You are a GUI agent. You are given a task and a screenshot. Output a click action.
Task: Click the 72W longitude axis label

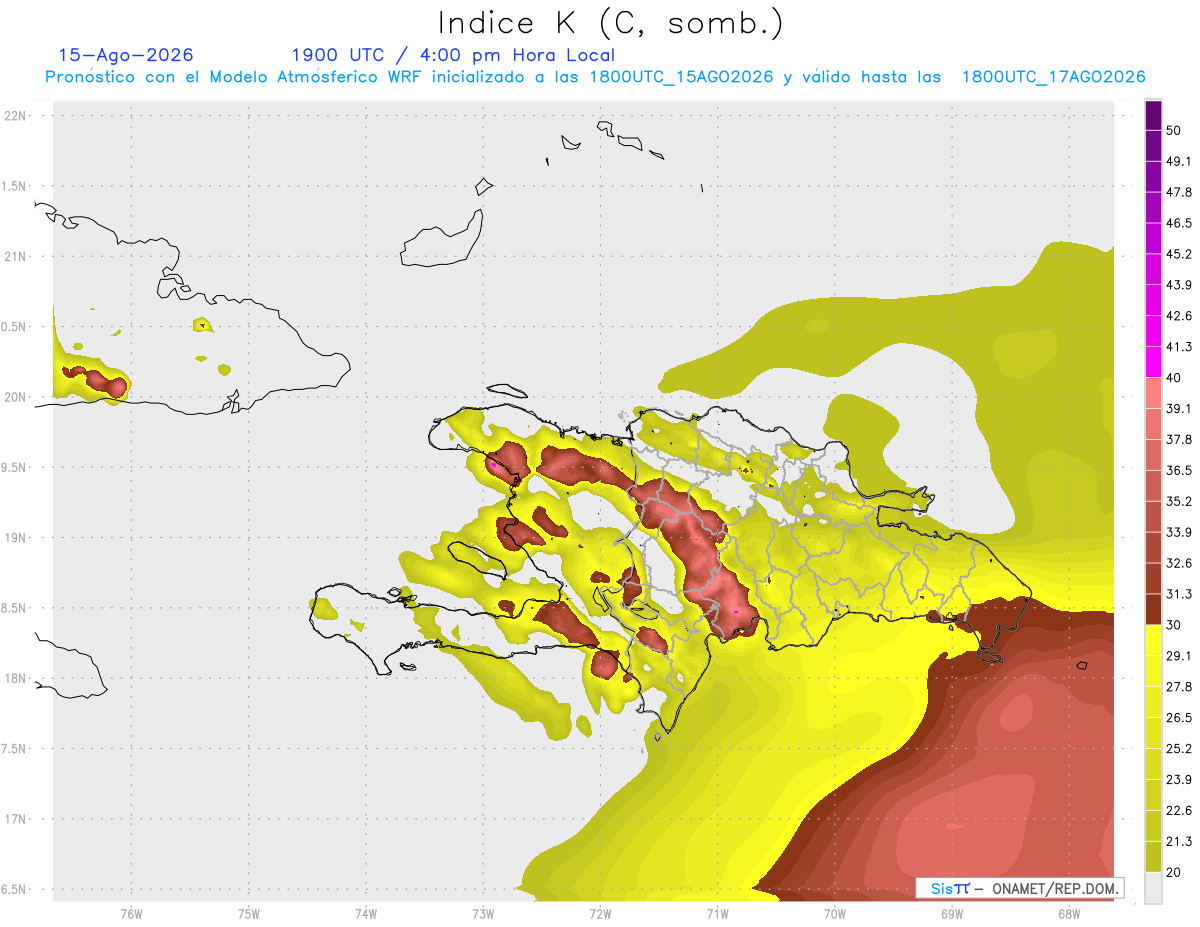click(600, 913)
